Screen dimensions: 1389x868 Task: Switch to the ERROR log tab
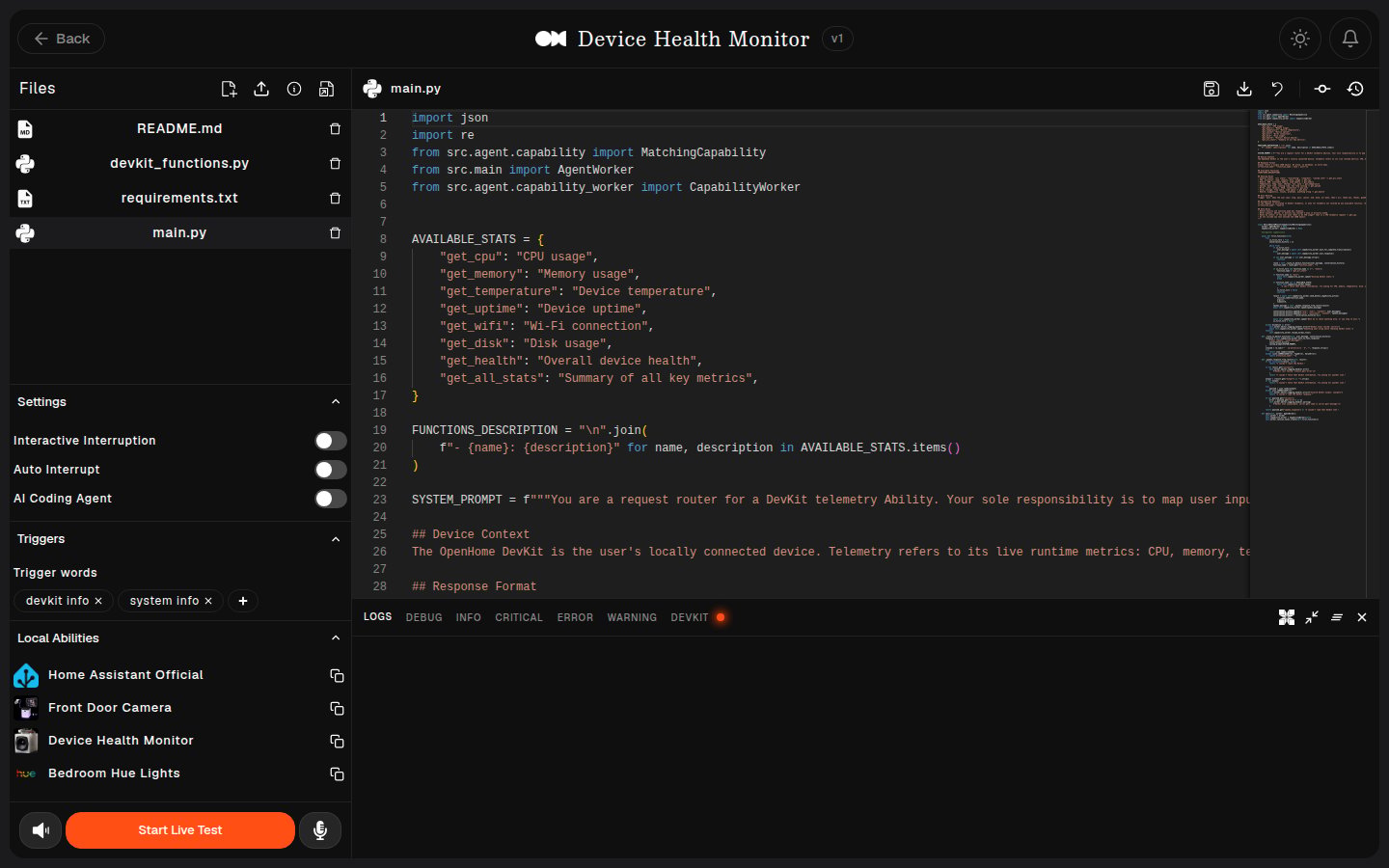575,617
